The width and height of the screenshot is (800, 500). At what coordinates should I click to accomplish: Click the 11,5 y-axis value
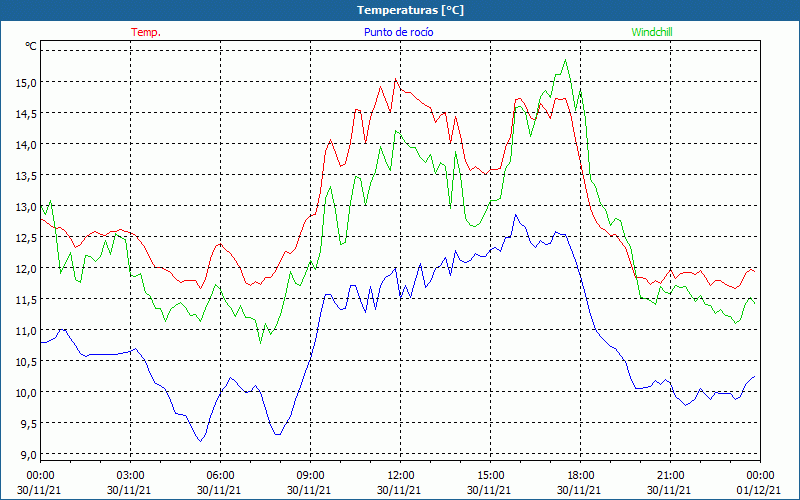[27, 299]
